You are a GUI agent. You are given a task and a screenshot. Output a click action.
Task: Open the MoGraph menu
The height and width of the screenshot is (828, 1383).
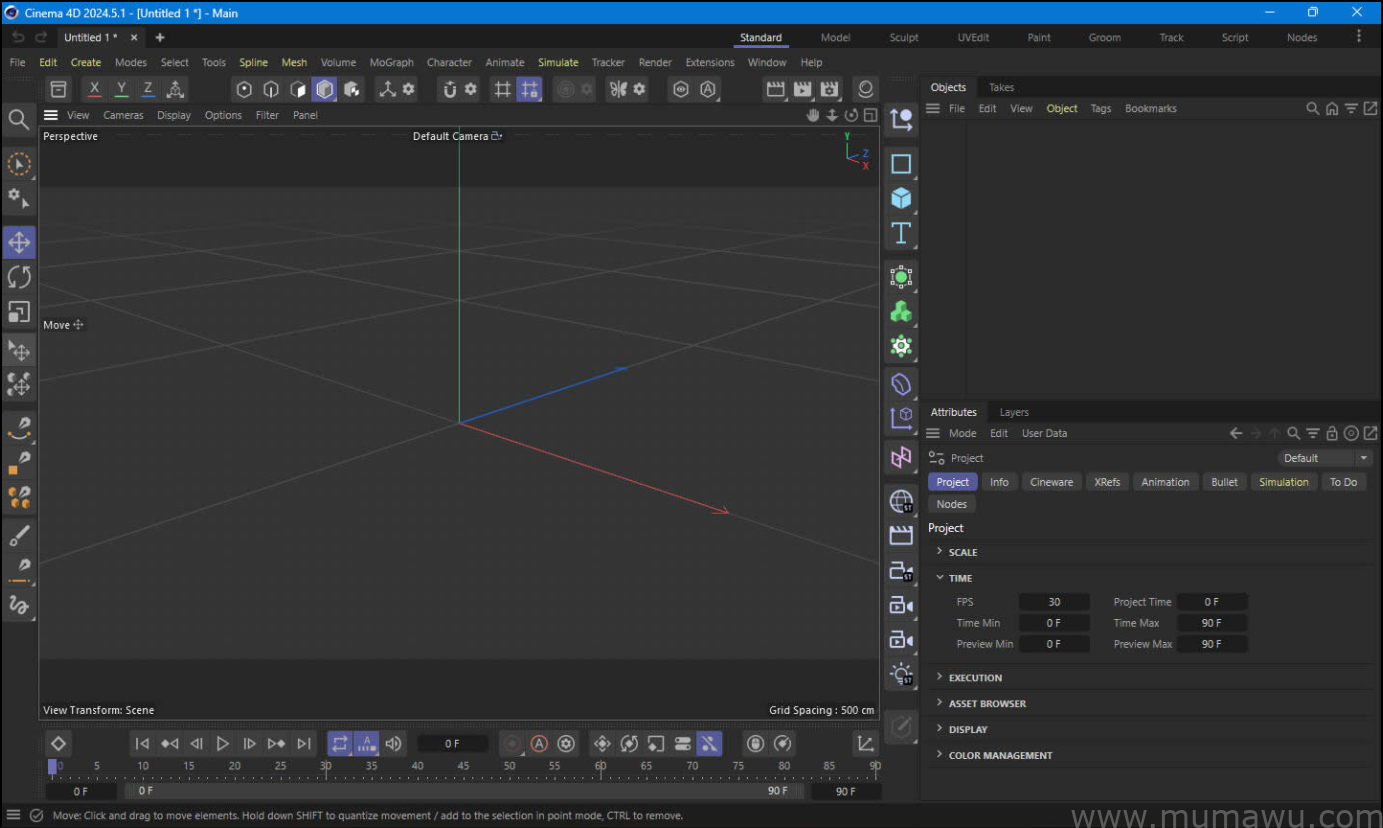(x=391, y=62)
